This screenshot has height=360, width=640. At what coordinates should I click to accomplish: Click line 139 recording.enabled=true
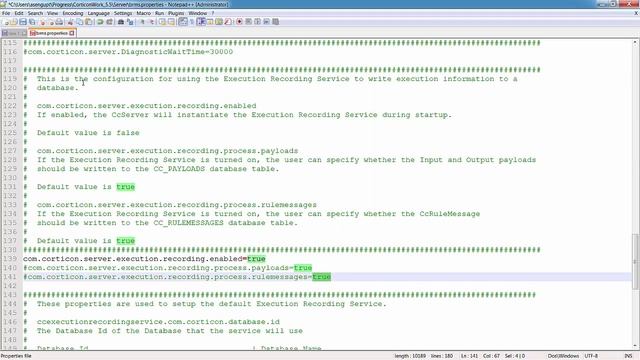(144, 259)
